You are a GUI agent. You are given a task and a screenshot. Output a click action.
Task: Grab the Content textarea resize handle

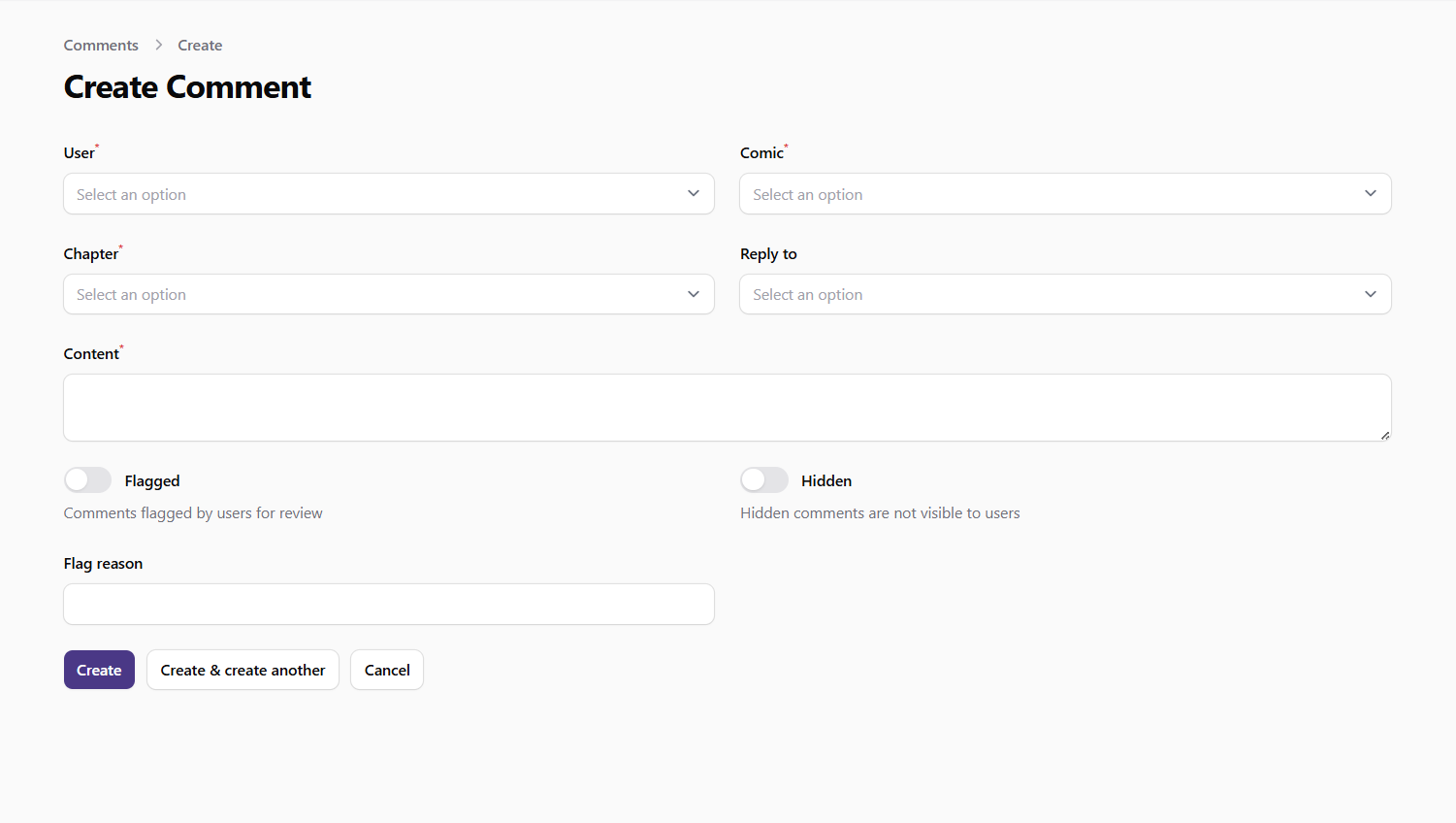[x=1384, y=435]
